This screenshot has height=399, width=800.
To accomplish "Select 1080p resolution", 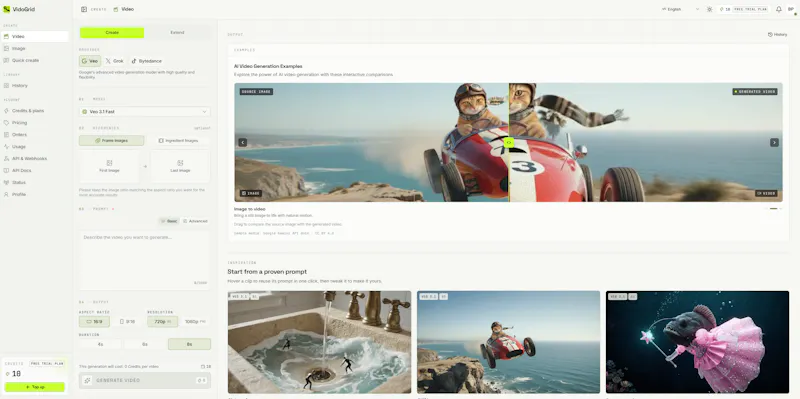I will point(195,322).
